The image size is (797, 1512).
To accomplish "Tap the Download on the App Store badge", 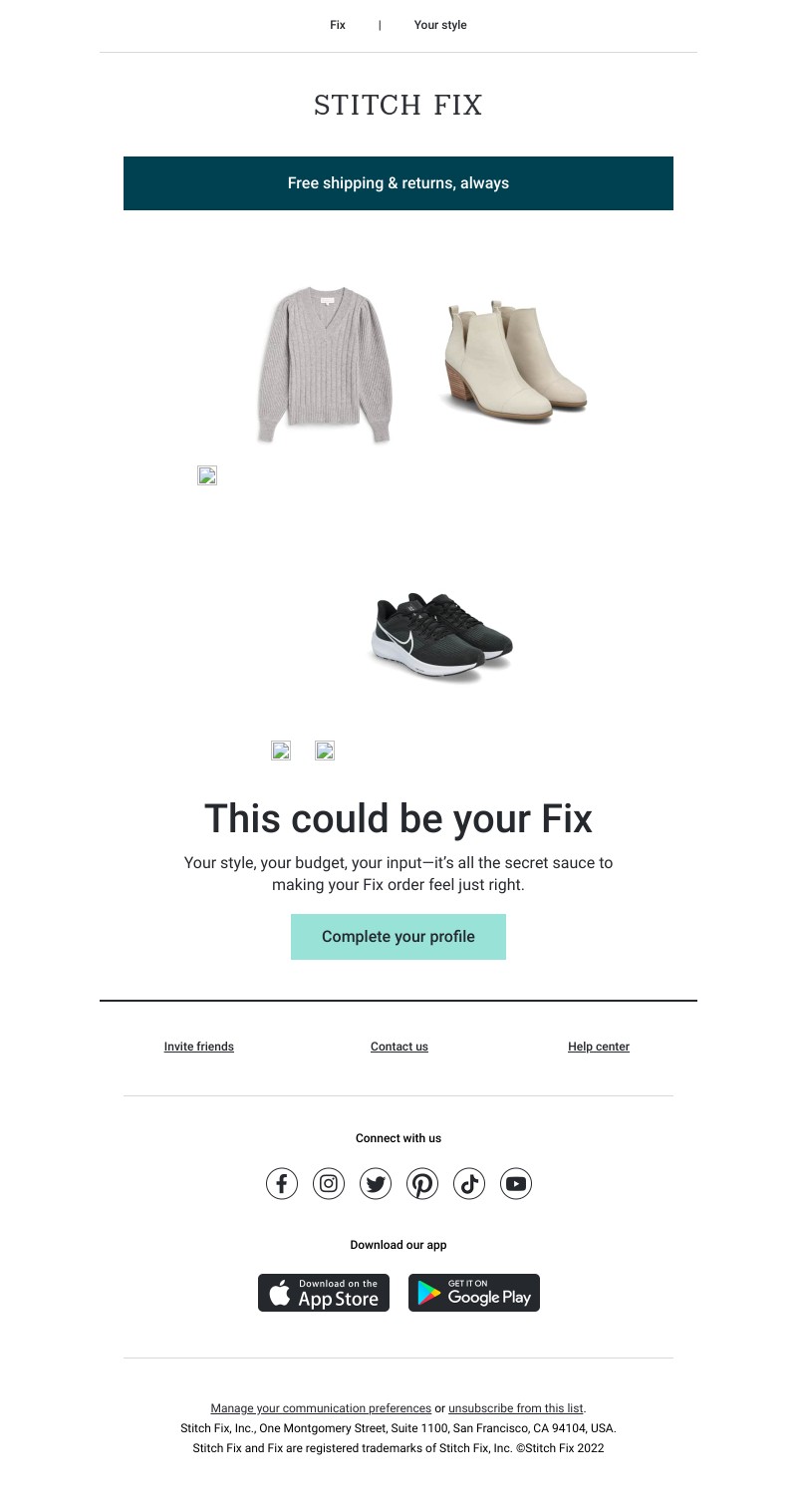I will [324, 1293].
